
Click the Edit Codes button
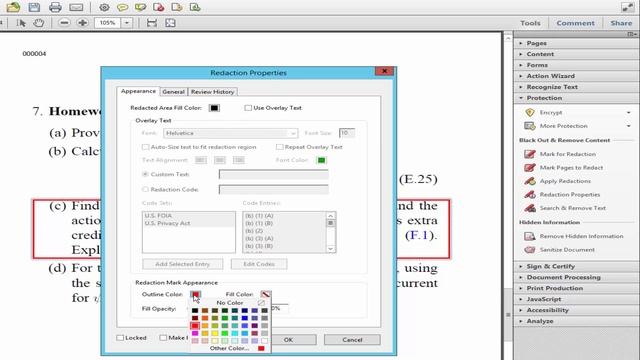259,264
